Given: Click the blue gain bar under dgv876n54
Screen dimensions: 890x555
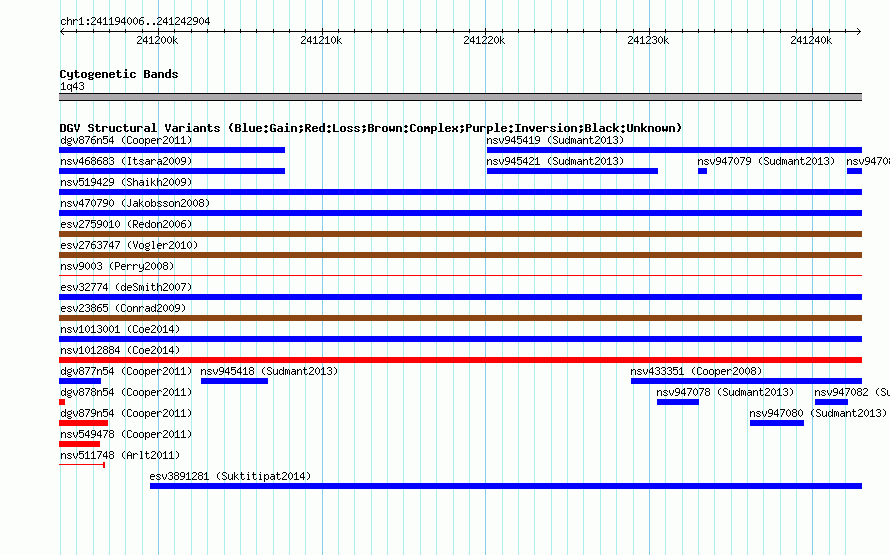Looking at the screenshot, I should (x=172, y=150).
